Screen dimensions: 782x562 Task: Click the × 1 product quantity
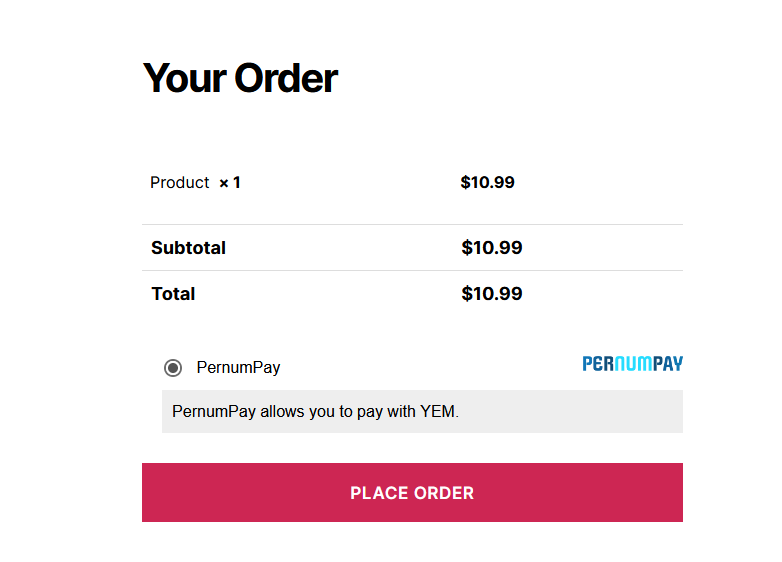click(x=230, y=183)
